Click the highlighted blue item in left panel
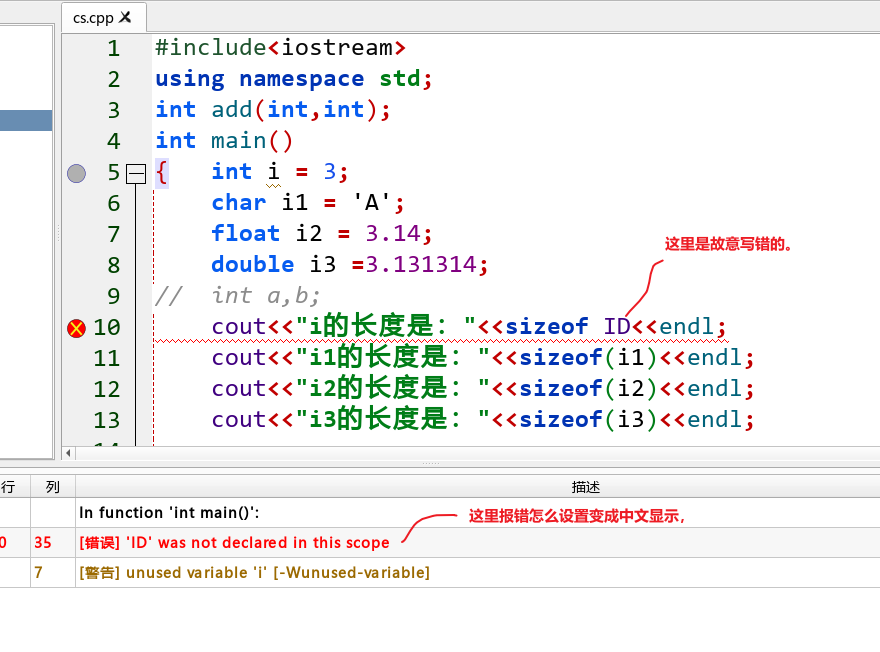880x652 pixels. point(26,121)
